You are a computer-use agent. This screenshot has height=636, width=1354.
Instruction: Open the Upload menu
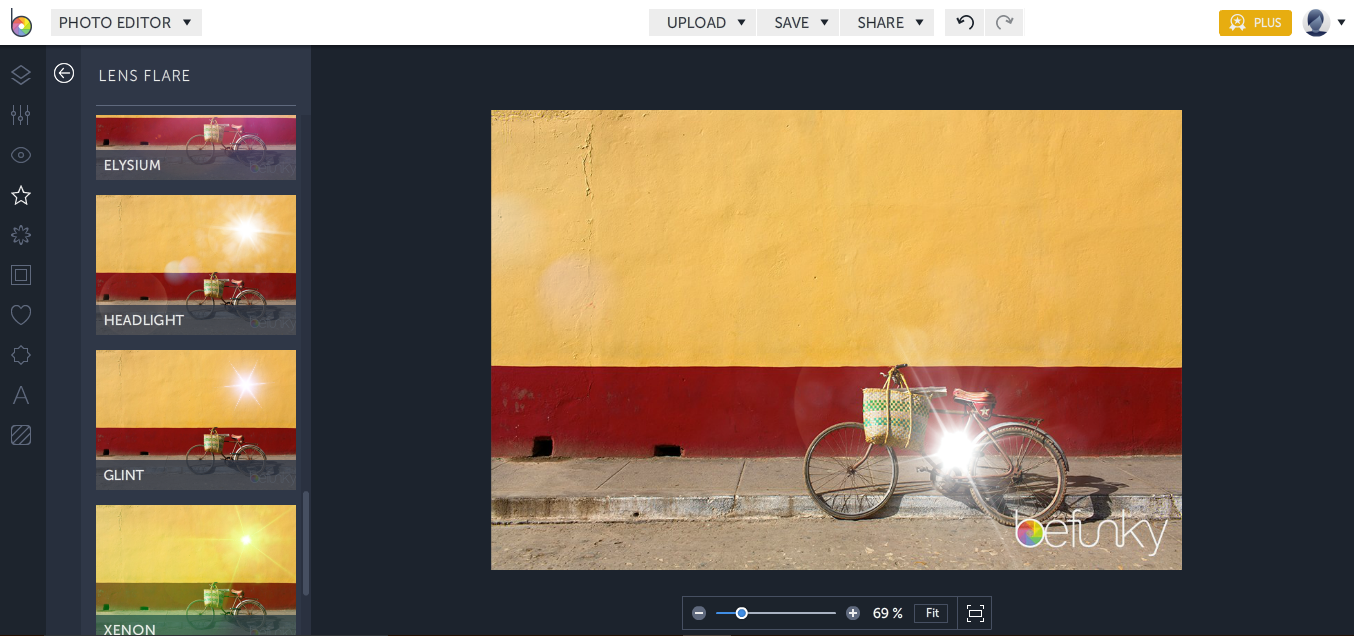click(x=703, y=22)
